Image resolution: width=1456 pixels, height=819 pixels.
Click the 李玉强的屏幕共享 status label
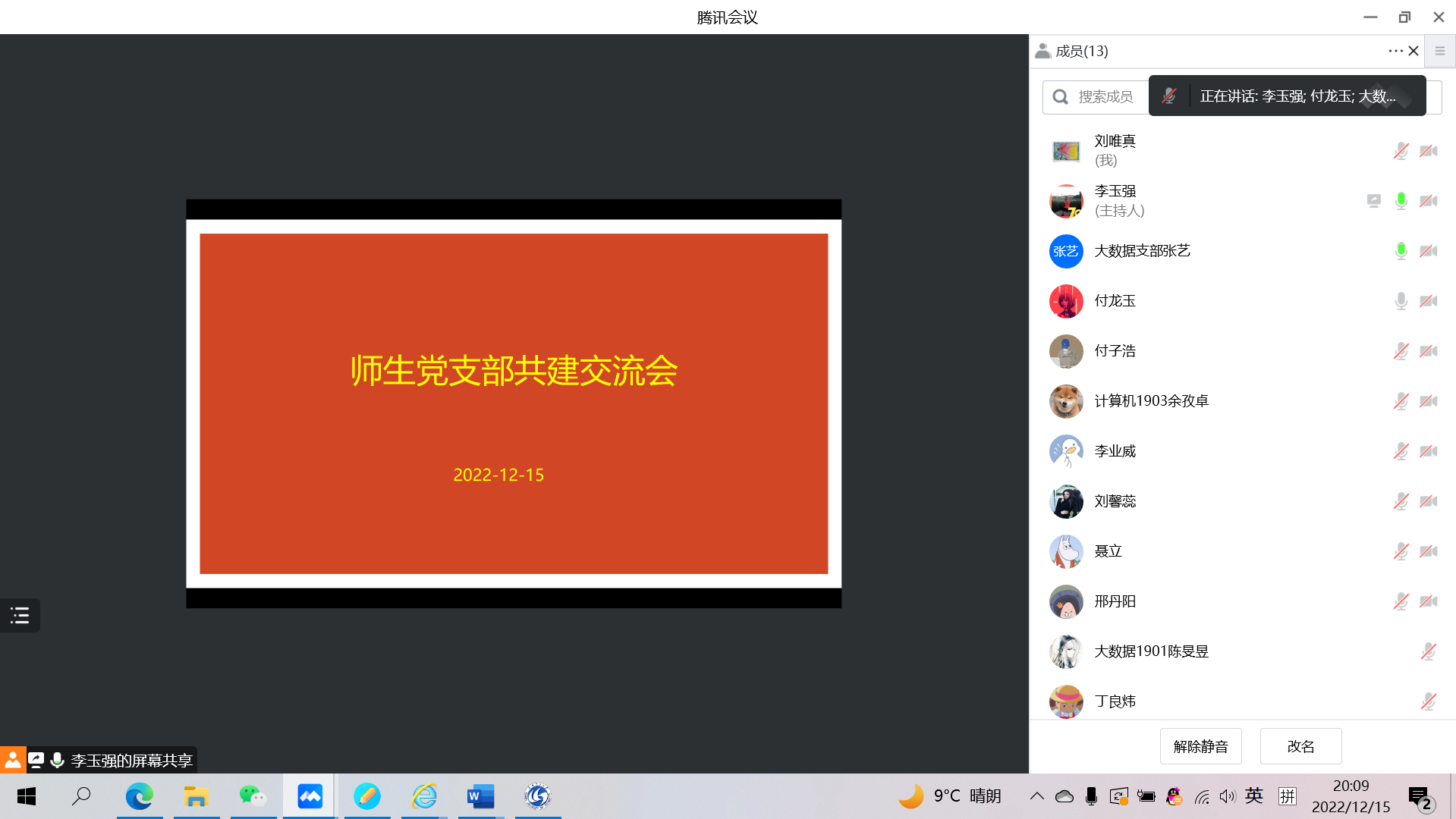[x=131, y=761]
